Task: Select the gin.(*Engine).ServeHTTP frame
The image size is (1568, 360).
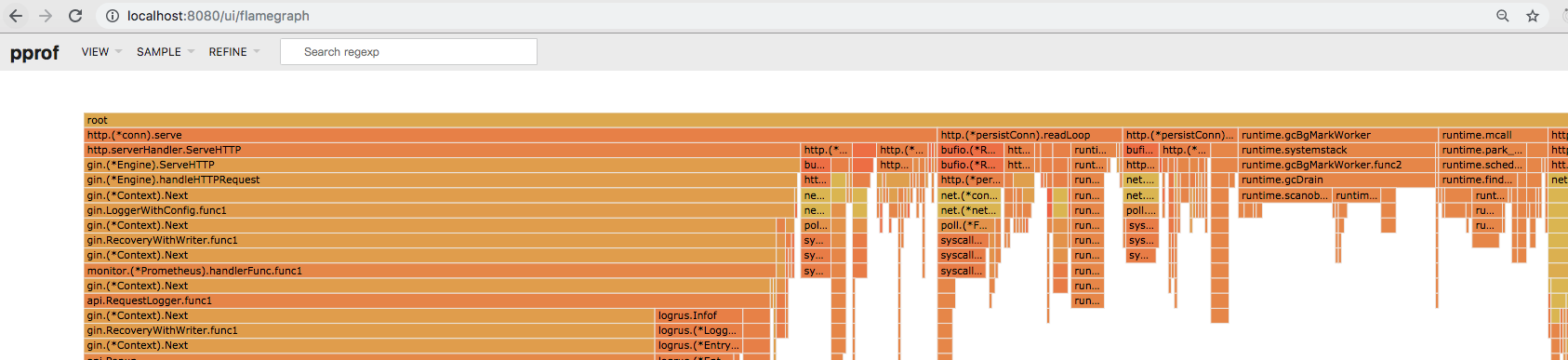Action: point(443,165)
